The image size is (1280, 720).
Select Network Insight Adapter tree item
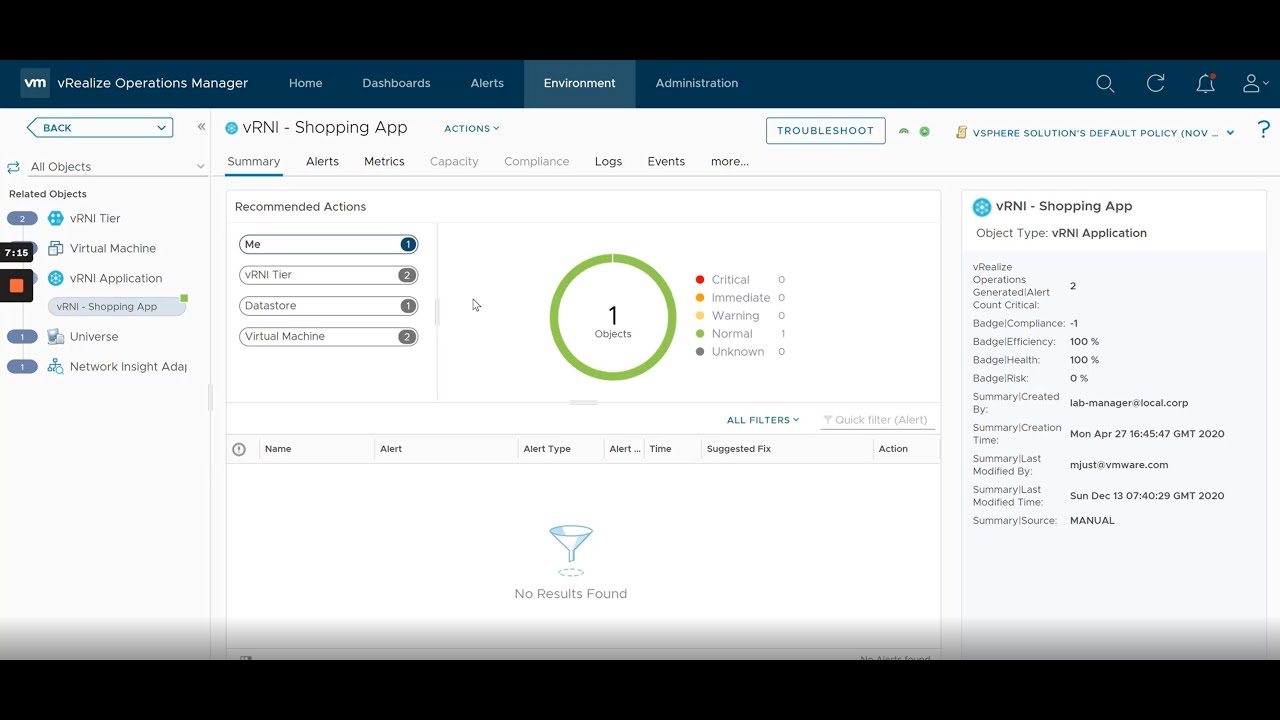[128, 367]
